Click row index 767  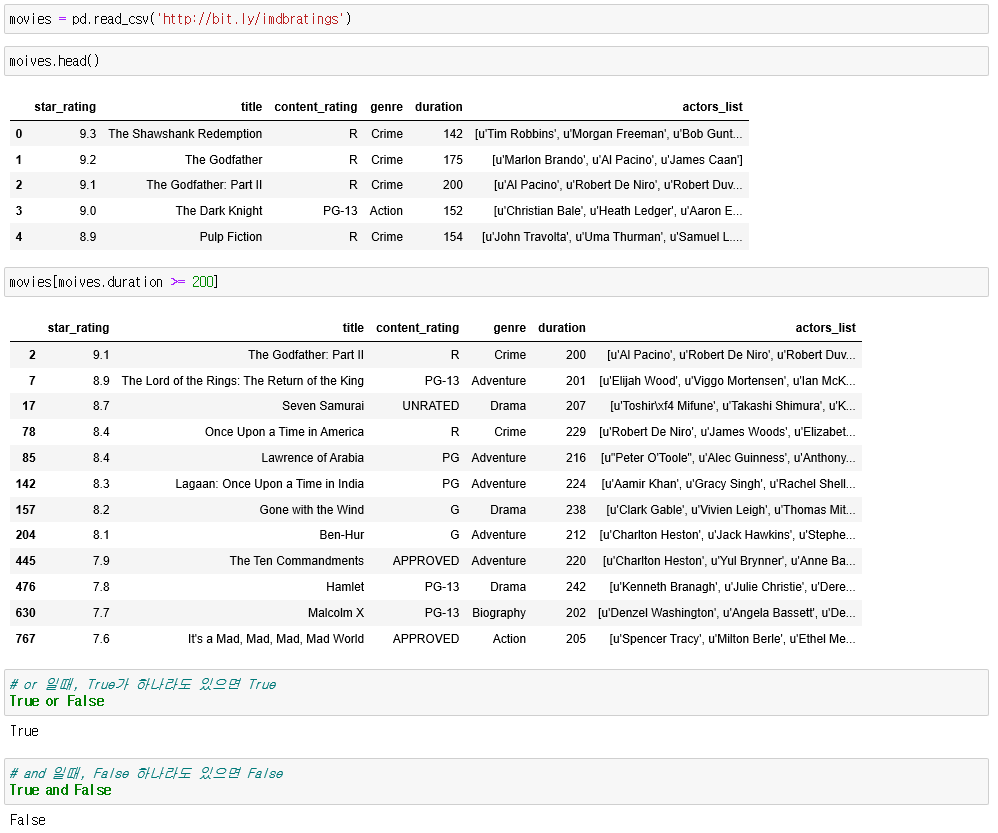tap(25, 639)
